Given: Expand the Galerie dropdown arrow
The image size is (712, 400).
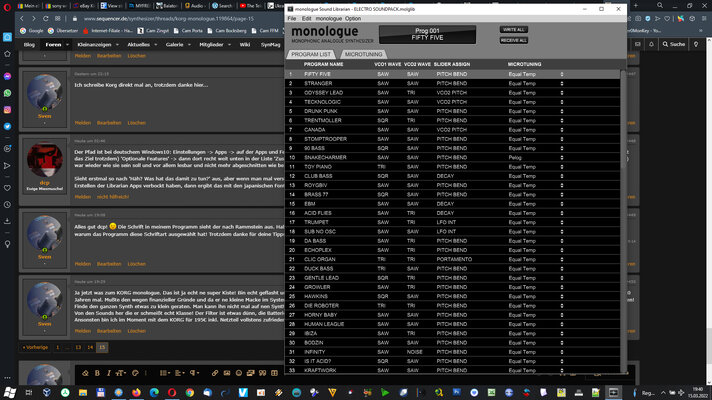Looking at the screenshot, I should click(x=189, y=44).
